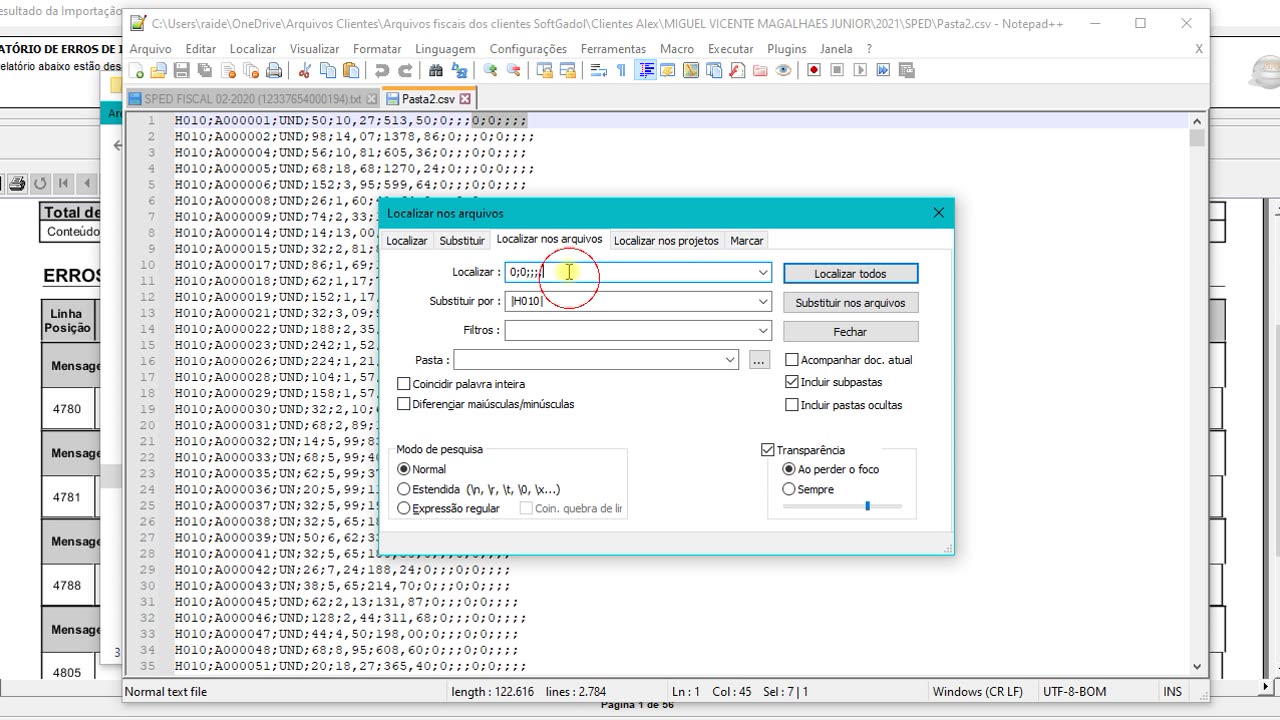The width and height of the screenshot is (1280, 720).
Task: Open the Function List toolbar icon
Action: (x=737, y=70)
